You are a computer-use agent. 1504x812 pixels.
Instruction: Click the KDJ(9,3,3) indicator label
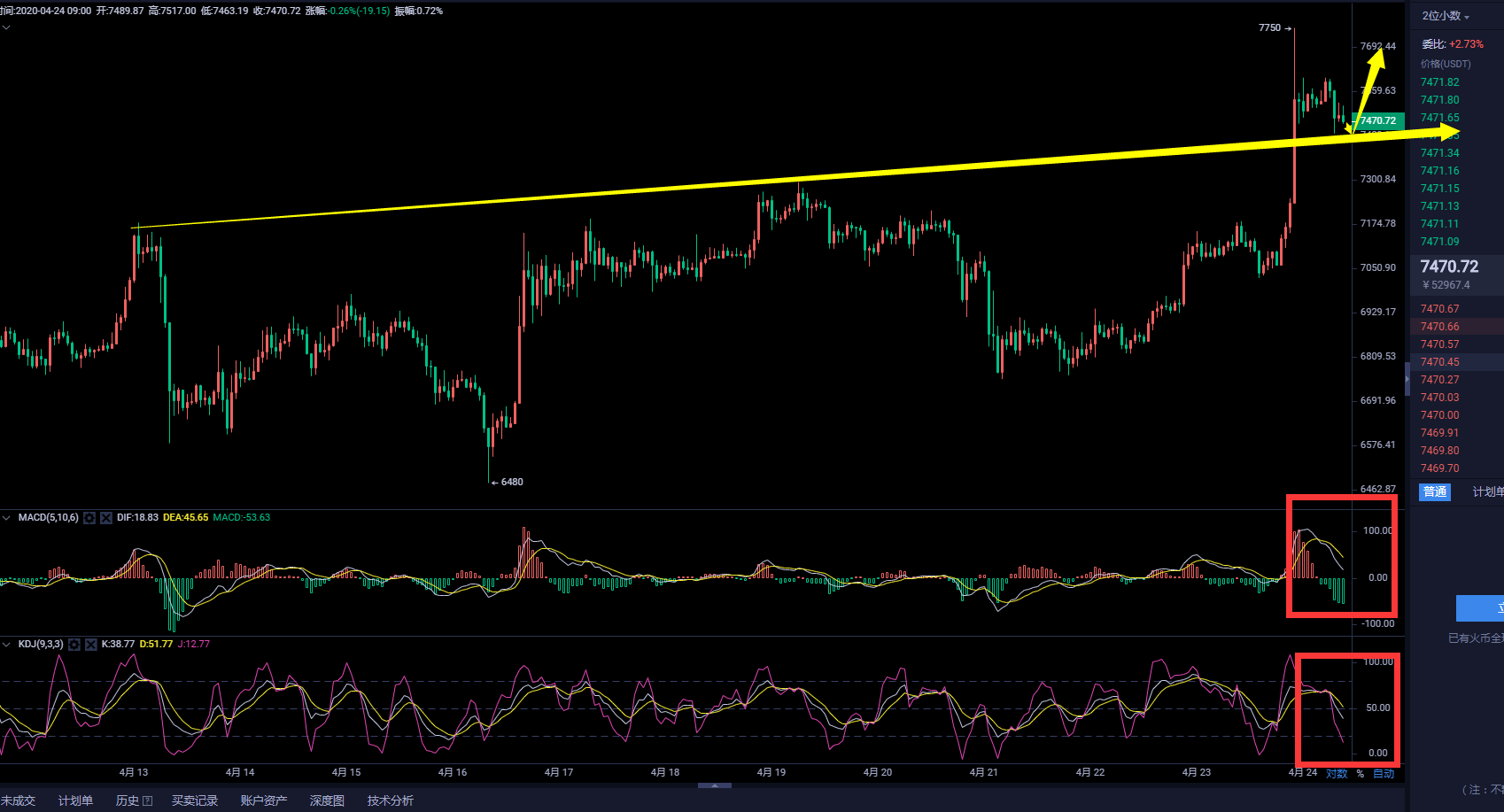41,645
